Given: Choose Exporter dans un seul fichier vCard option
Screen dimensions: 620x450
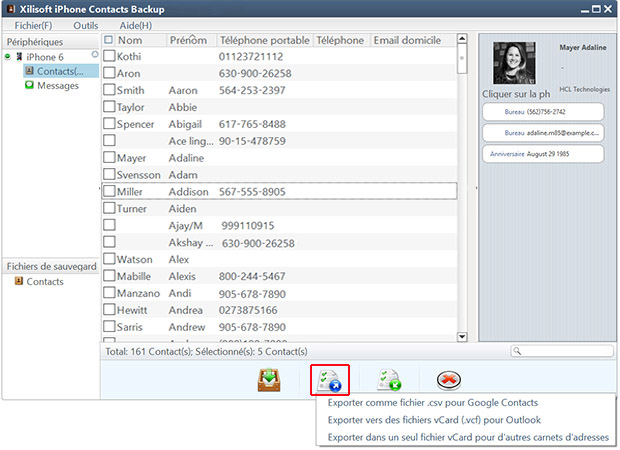Looking at the screenshot, I should coord(468,437).
